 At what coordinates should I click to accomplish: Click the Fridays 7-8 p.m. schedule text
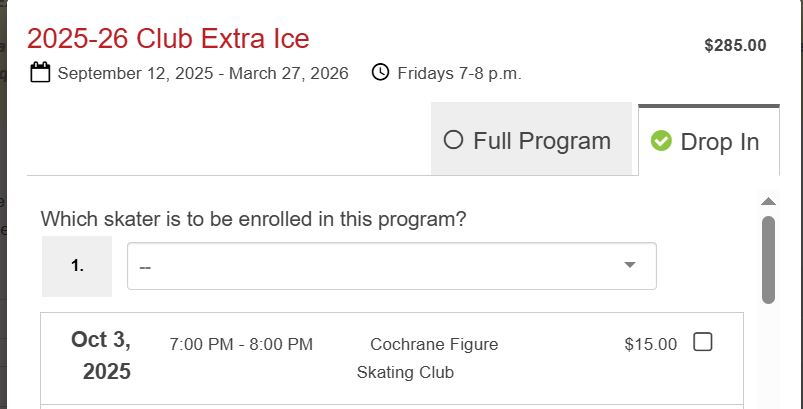tap(459, 73)
